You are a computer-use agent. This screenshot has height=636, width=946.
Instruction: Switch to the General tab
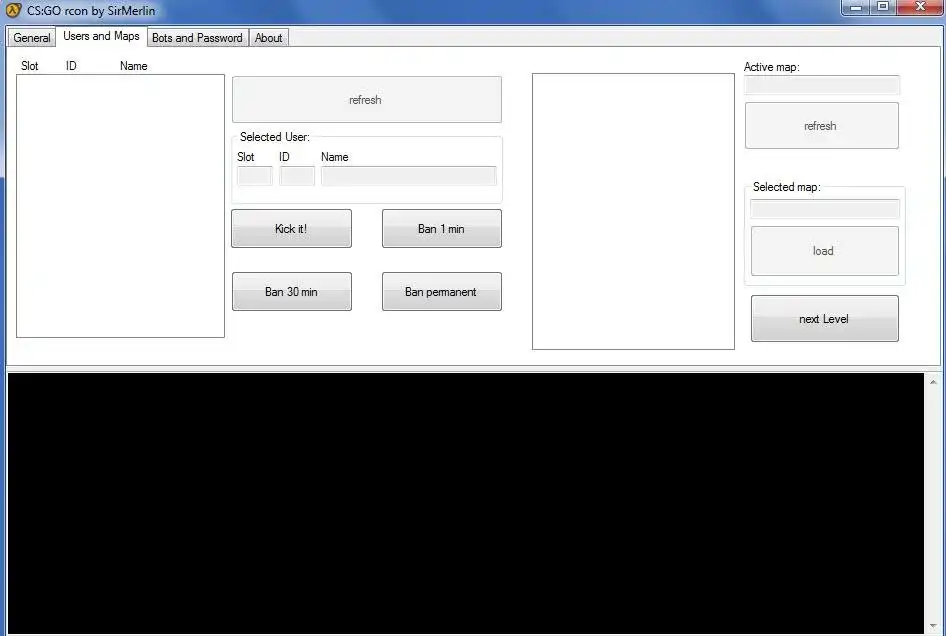[x=31, y=37]
